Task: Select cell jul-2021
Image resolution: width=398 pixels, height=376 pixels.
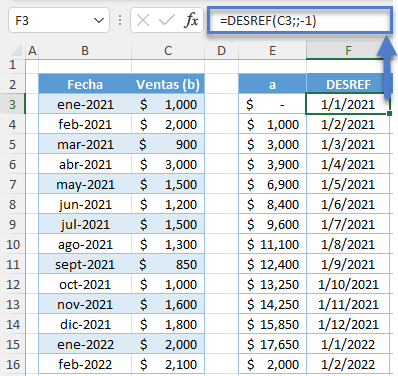Action: tap(85, 224)
